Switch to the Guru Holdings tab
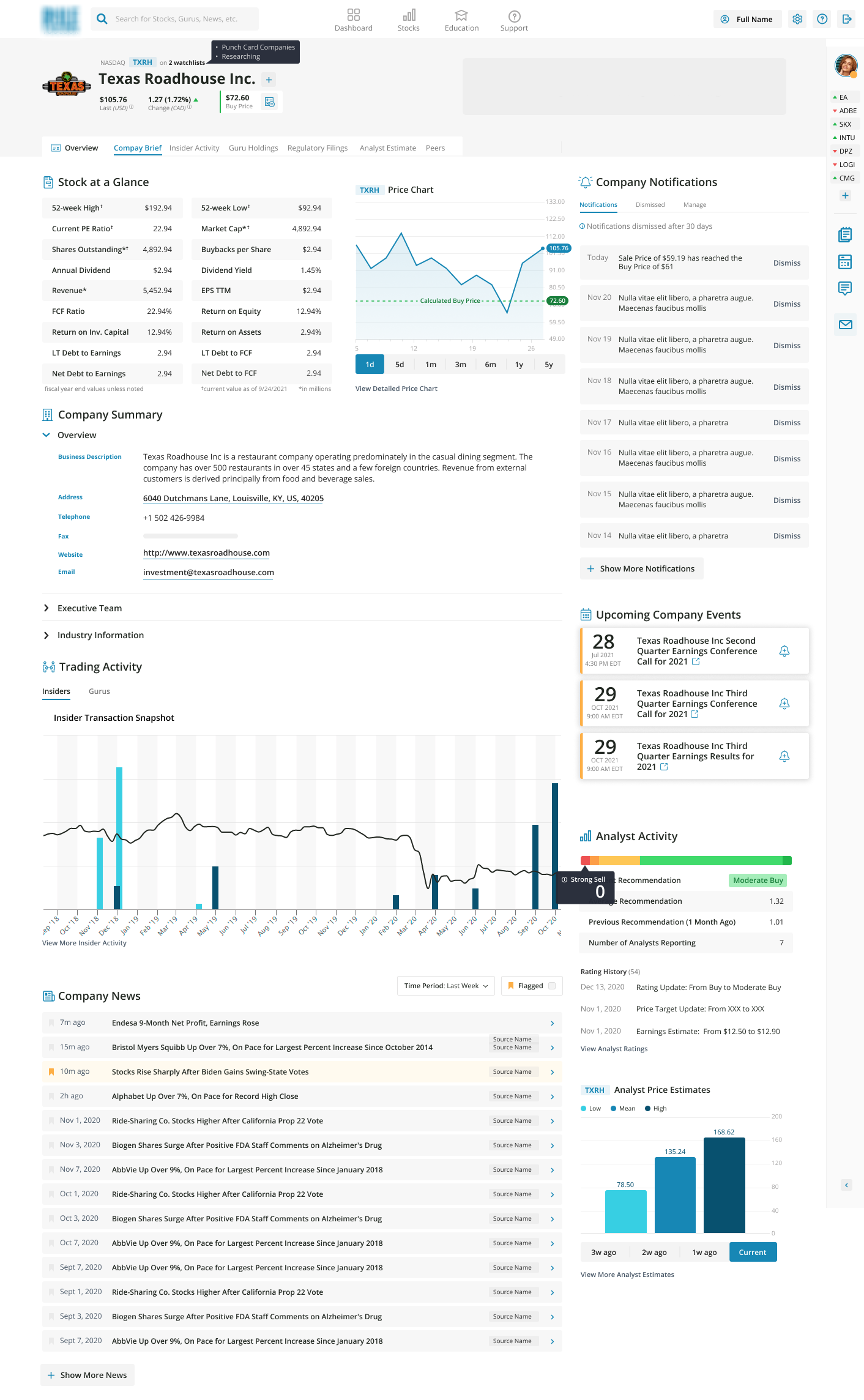The width and height of the screenshot is (864, 1400). click(253, 148)
